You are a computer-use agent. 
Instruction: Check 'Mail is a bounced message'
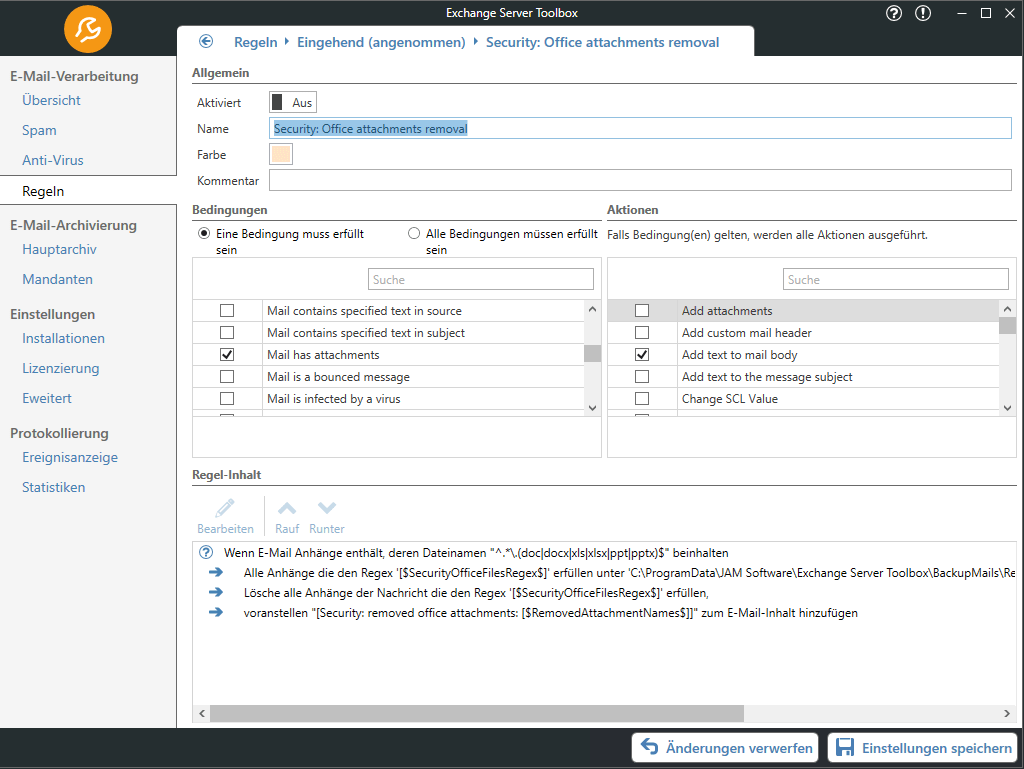[x=227, y=377]
